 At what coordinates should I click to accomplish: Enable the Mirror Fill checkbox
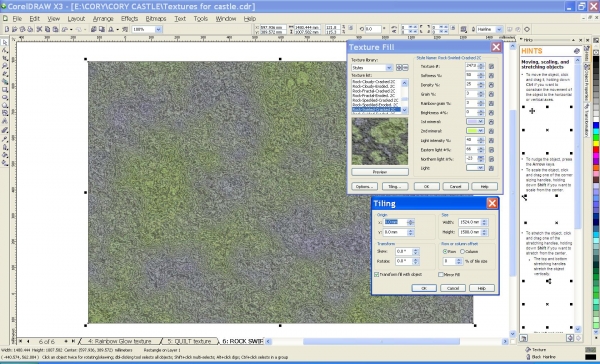441,274
